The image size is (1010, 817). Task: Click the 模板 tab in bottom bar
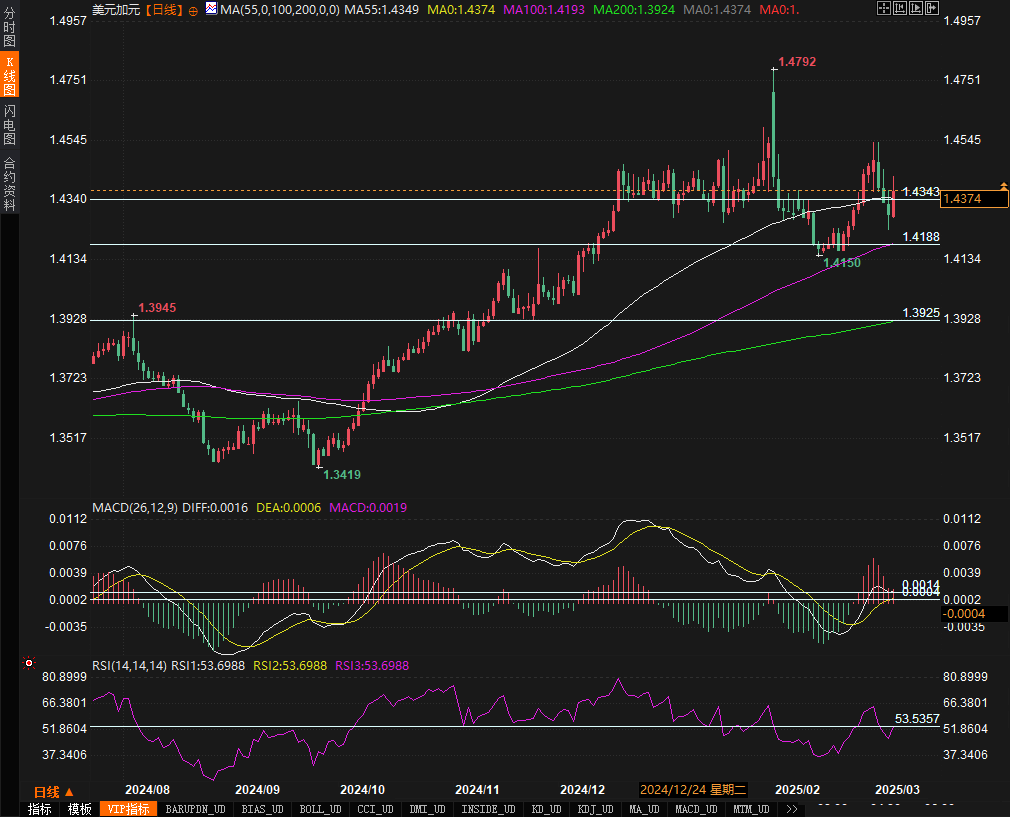(80, 809)
